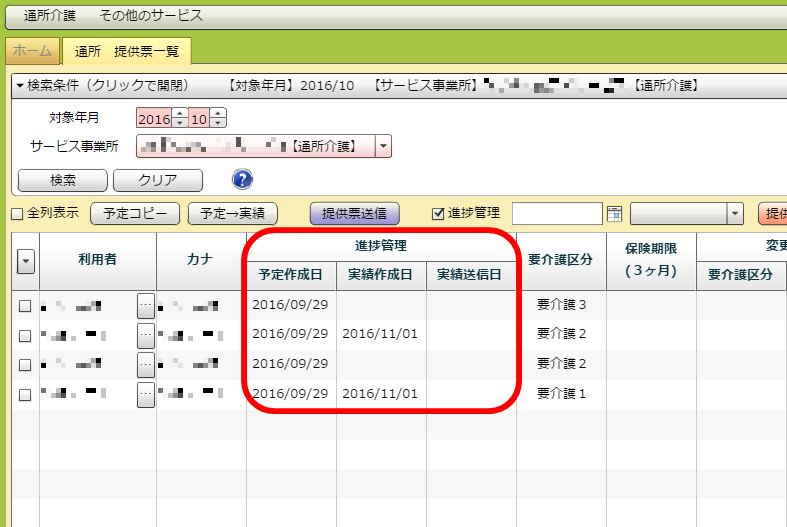This screenshot has height=527, width=787.
Task: Open the 通所介護 menu
Action: [53, 16]
